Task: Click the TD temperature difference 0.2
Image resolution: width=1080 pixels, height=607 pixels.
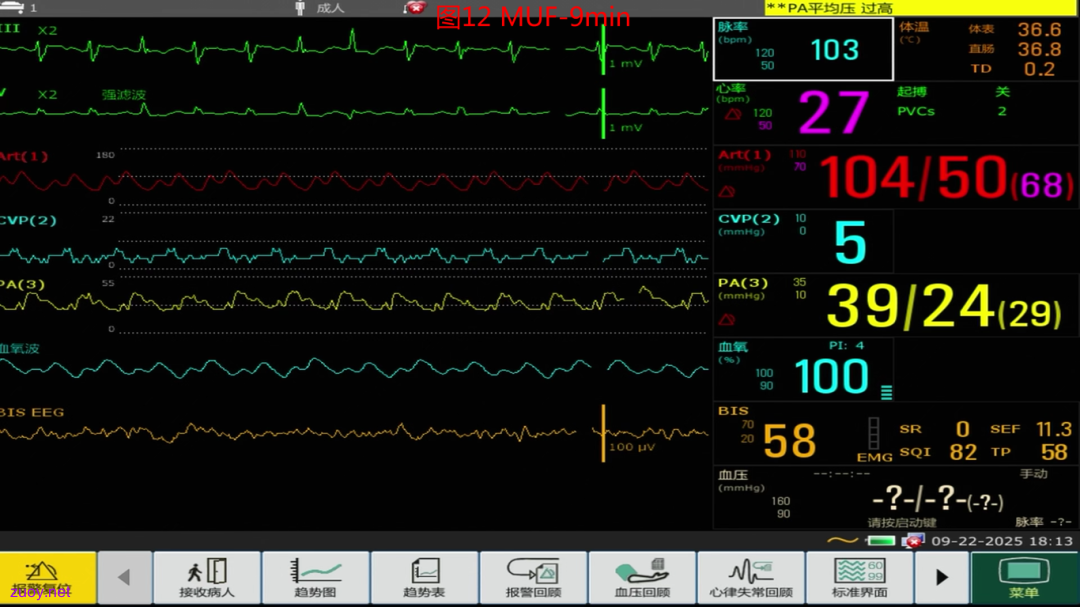Action: tap(1039, 69)
